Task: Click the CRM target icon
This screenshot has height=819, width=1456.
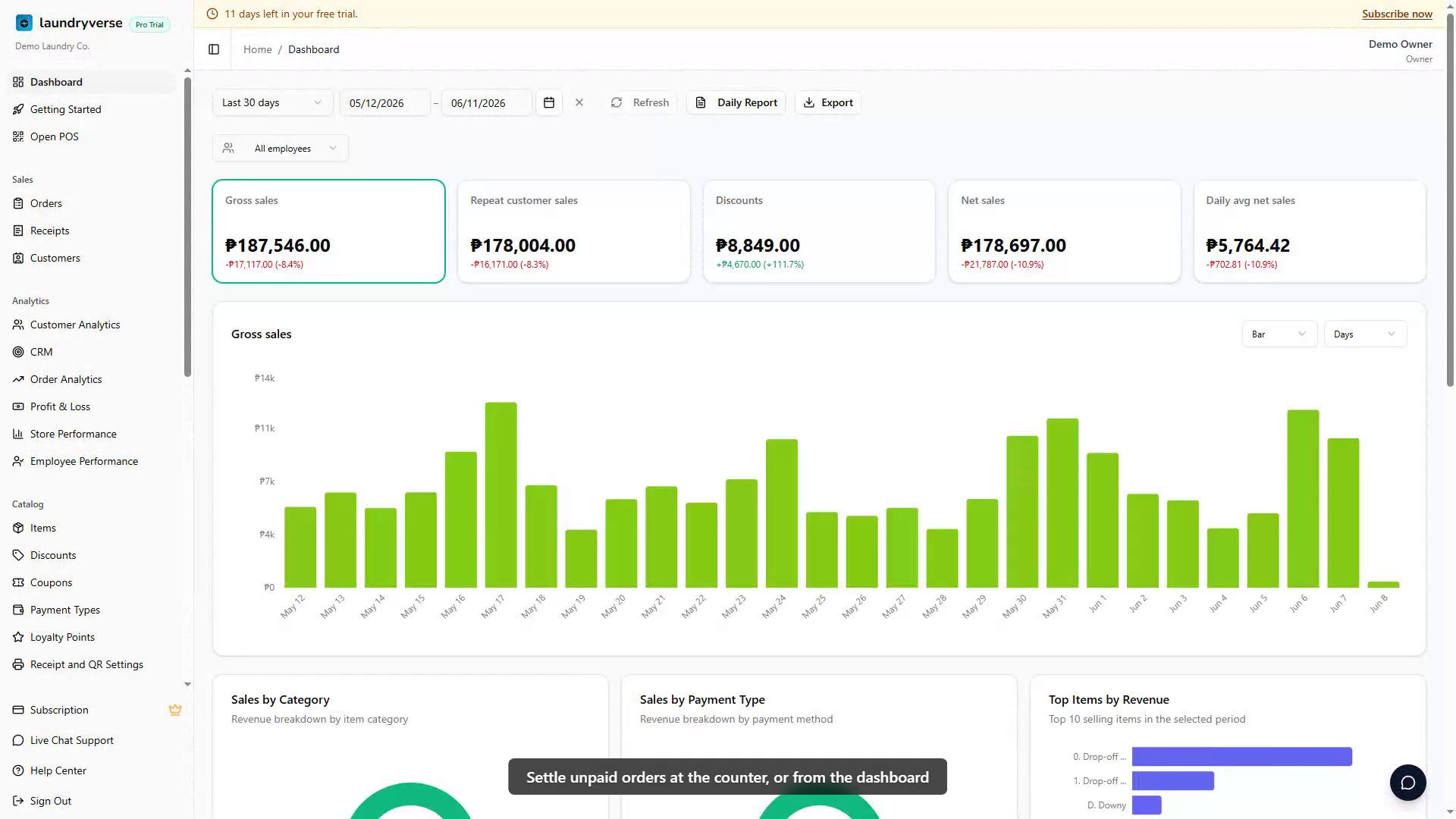Action: (x=18, y=352)
